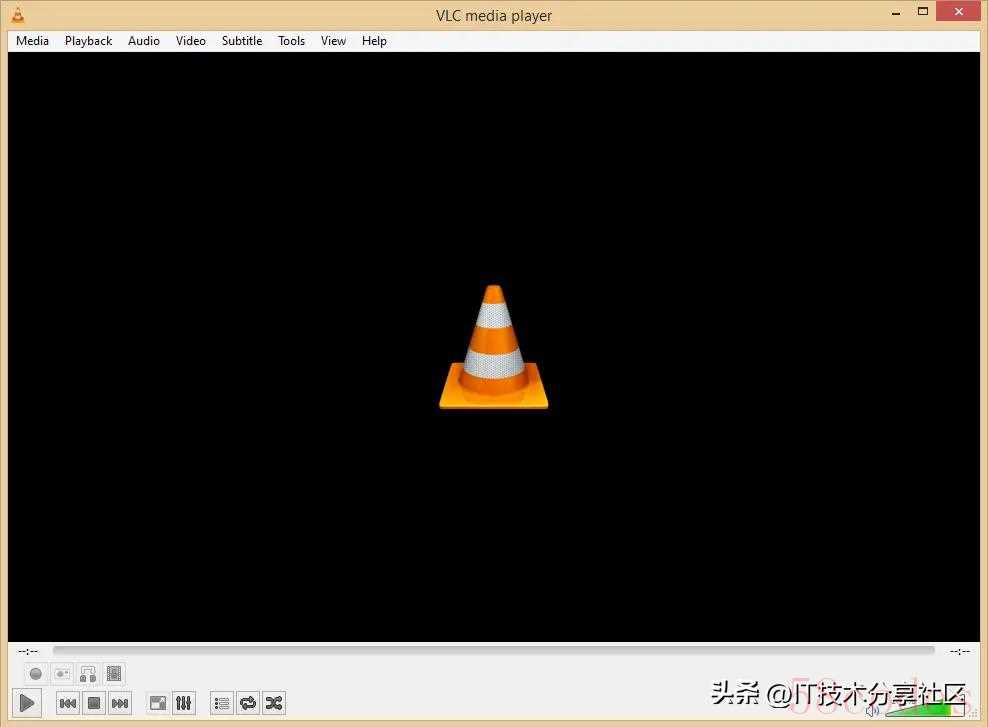988x727 pixels.
Task: Toggle random shuffle playback
Action: (273, 703)
